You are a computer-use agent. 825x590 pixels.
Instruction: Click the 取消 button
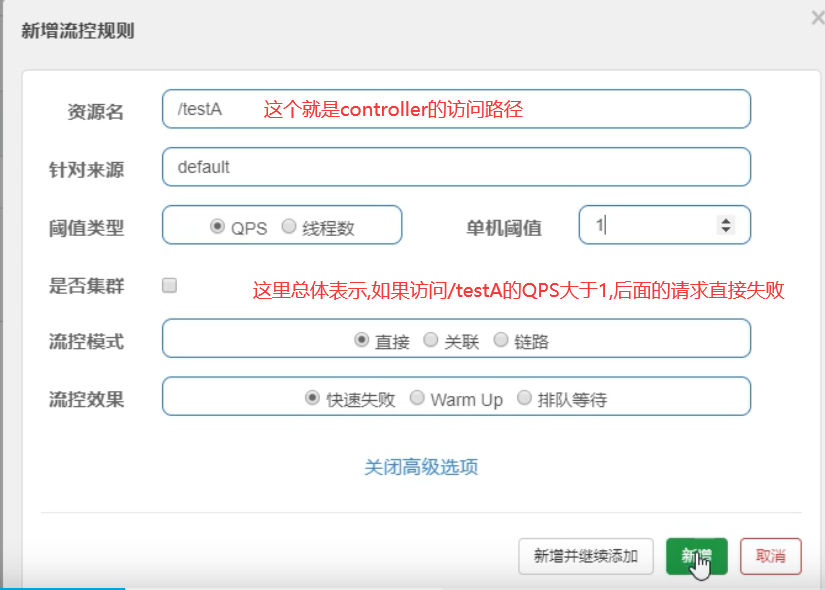(x=771, y=556)
